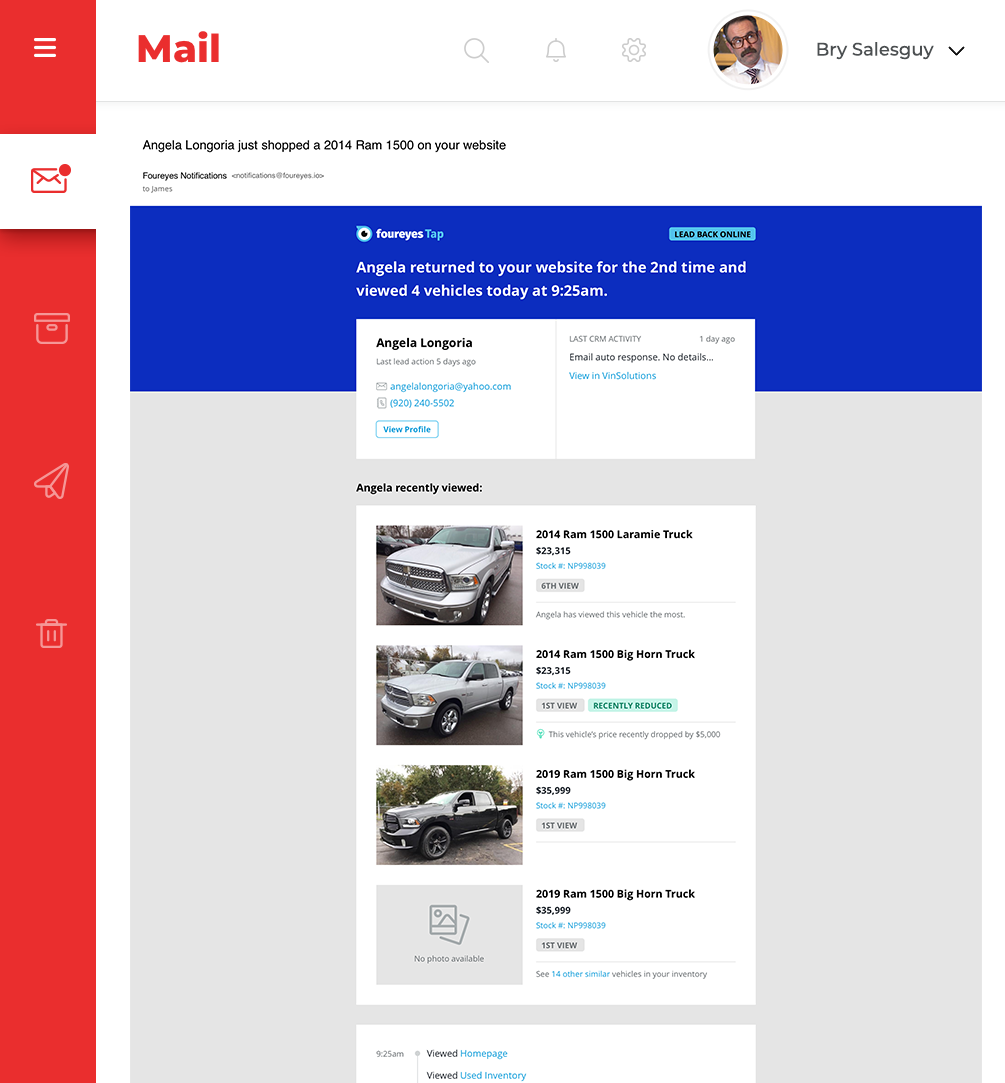The image size is (1005, 1083).
Task: Open the notifications bell
Action: tap(555, 50)
